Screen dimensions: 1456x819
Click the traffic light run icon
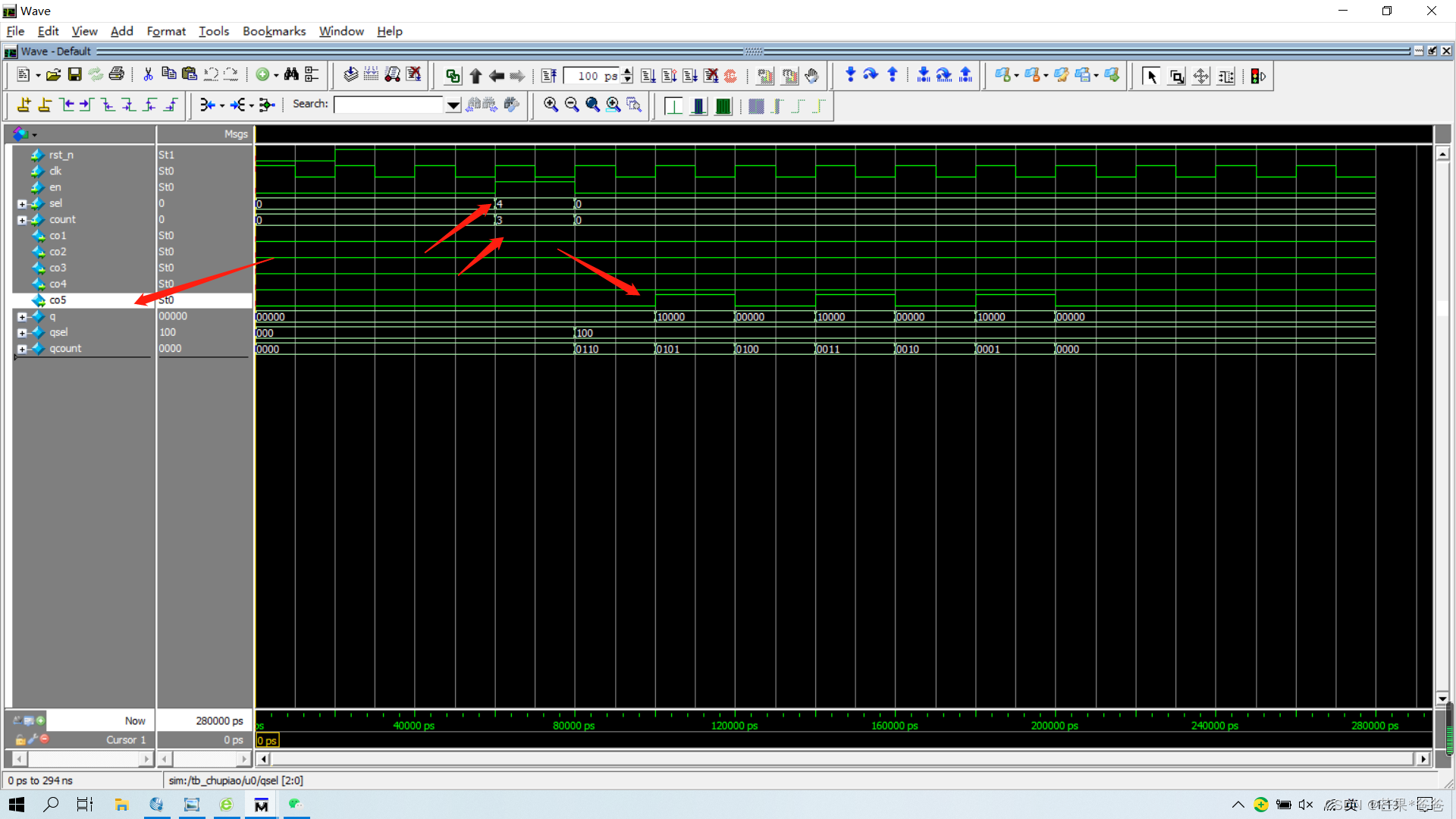tap(1257, 76)
